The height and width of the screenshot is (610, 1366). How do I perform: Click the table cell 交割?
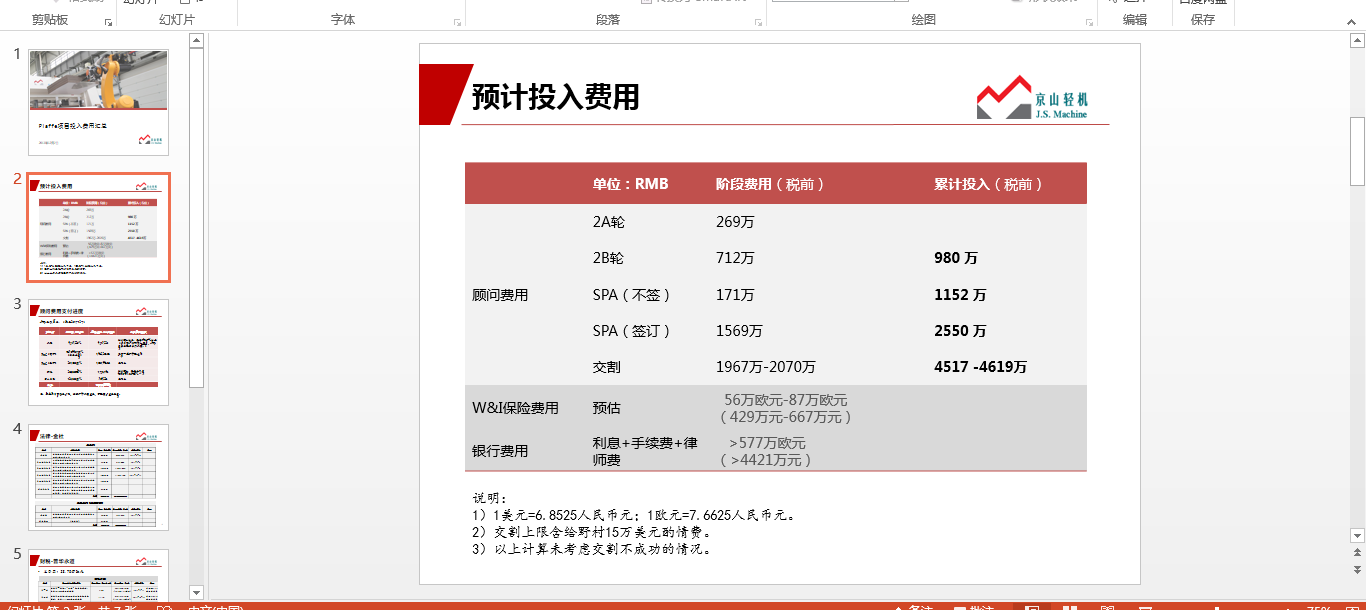[606, 367]
